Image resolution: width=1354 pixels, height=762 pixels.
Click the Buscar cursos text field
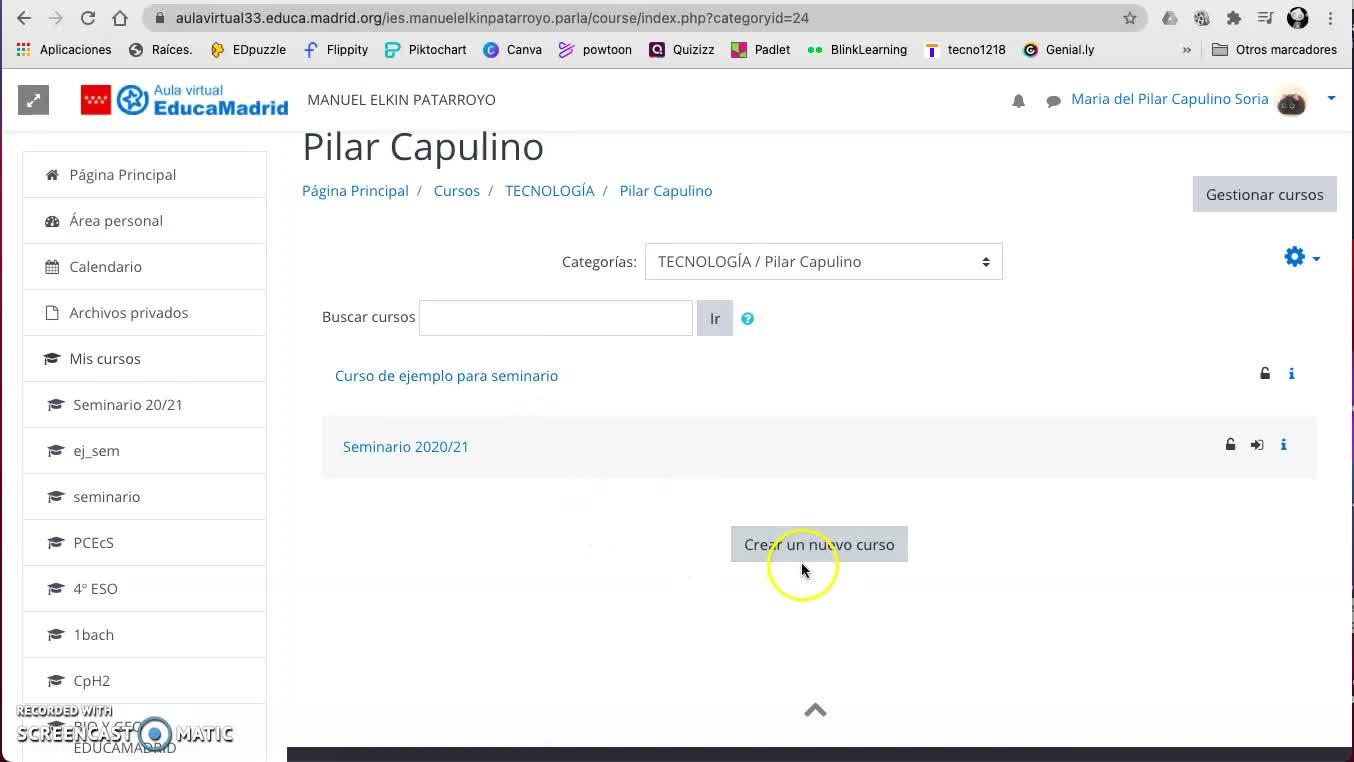coord(556,318)
